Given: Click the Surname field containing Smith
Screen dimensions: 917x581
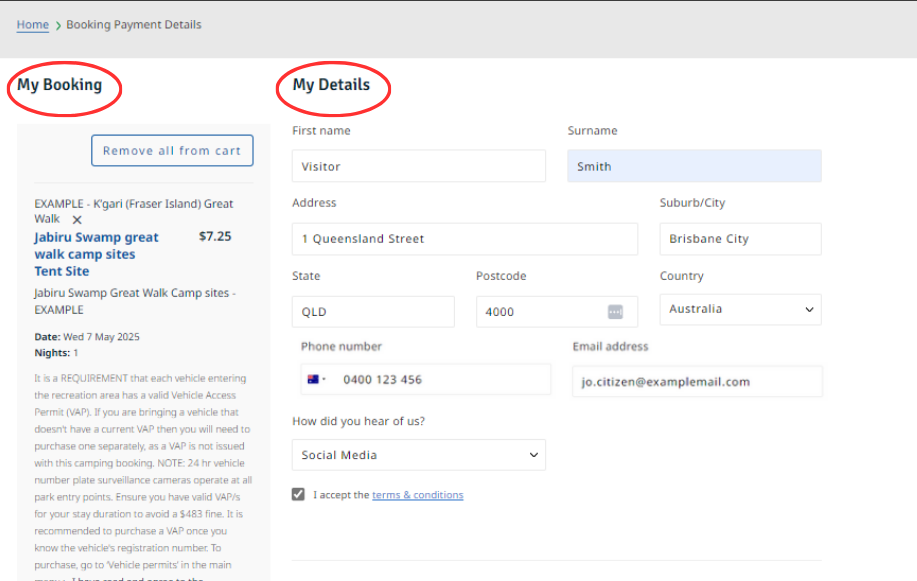Looking at the screenshot, I should click(x=694, y=166).
